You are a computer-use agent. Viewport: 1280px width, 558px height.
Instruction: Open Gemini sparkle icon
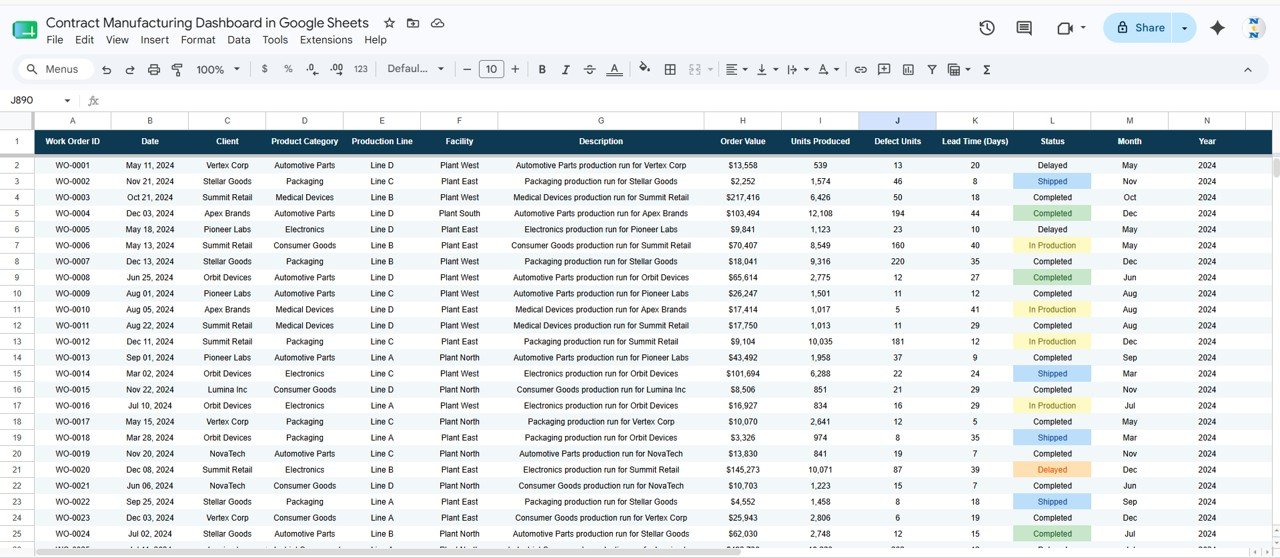click(1217, 28)
